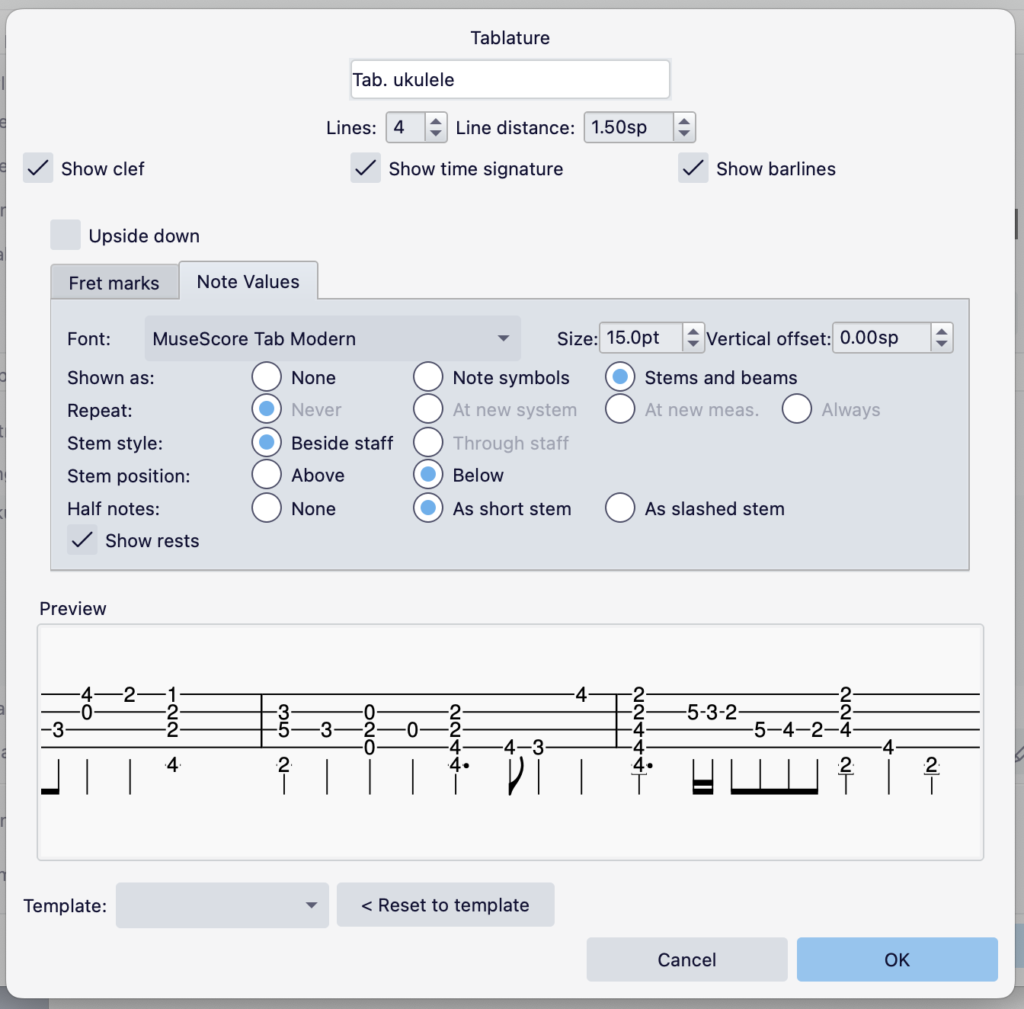
Task: Switch to the Fret marks tab
Action: [x=114, y=282]
